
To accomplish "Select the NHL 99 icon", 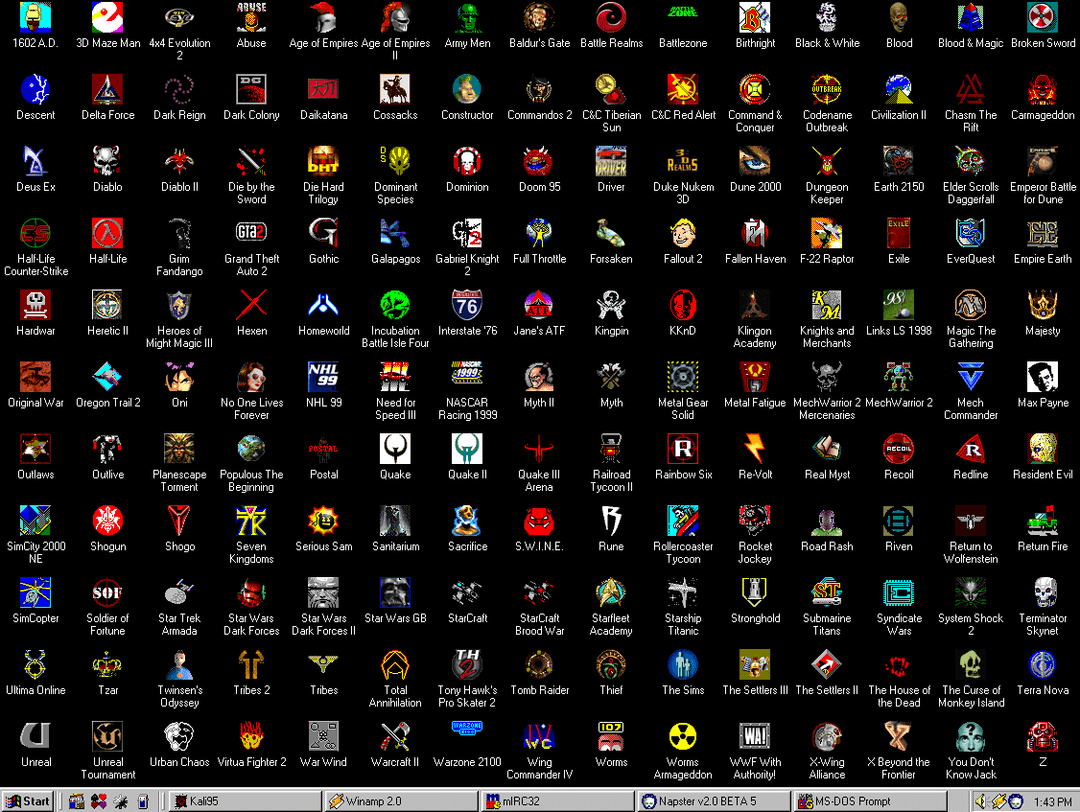I will point(324,377).
